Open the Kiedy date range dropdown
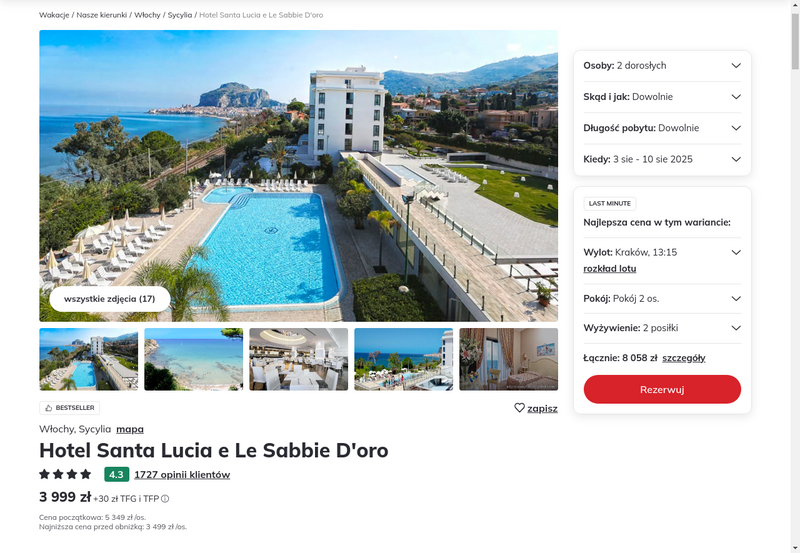This screenshot has height=553, width=800. coord(662,159)
